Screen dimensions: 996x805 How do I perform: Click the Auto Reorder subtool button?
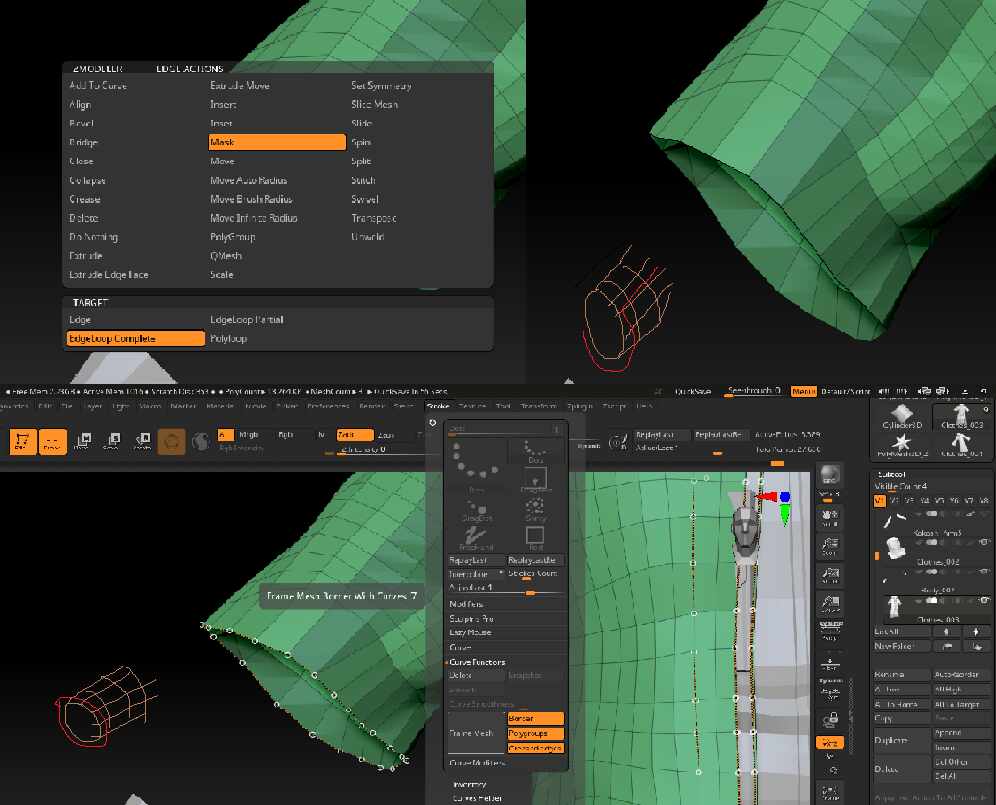tap(960, 674)
